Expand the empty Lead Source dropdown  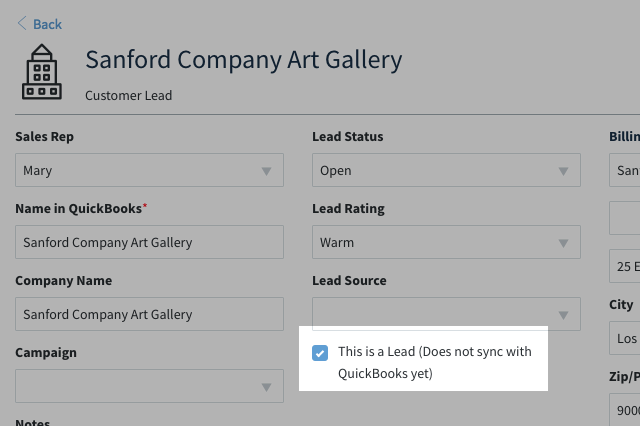coord(446,314)
